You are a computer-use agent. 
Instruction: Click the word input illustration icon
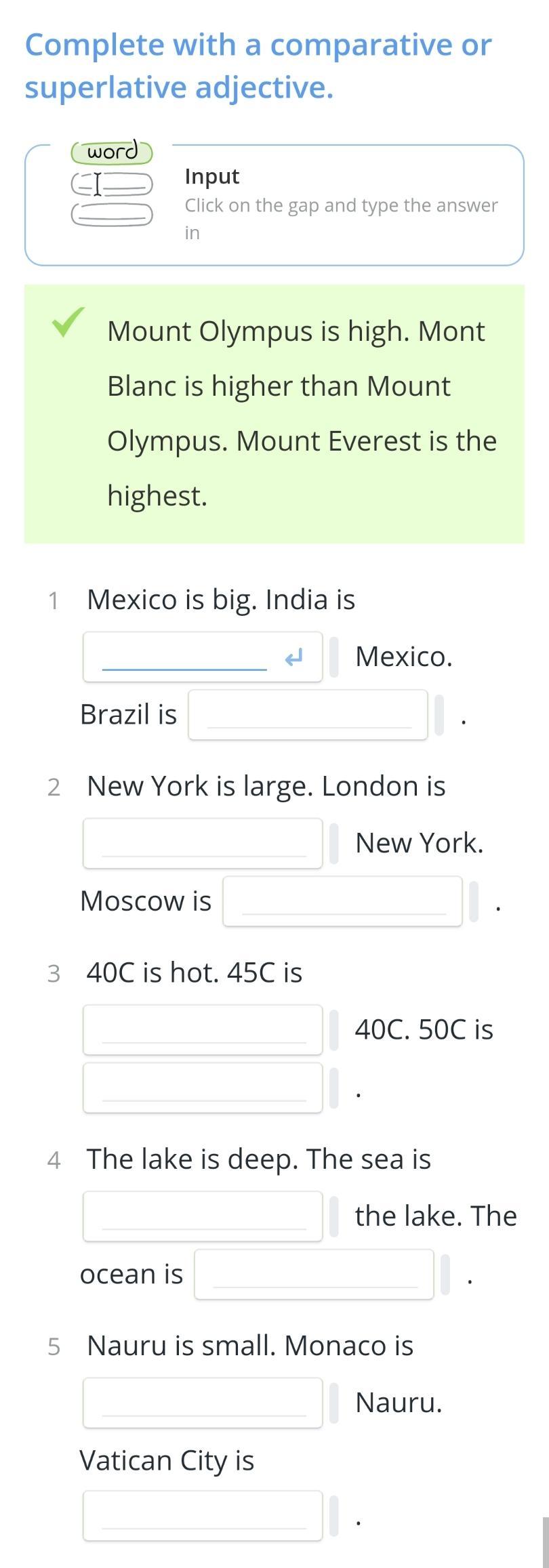point(112,183)
